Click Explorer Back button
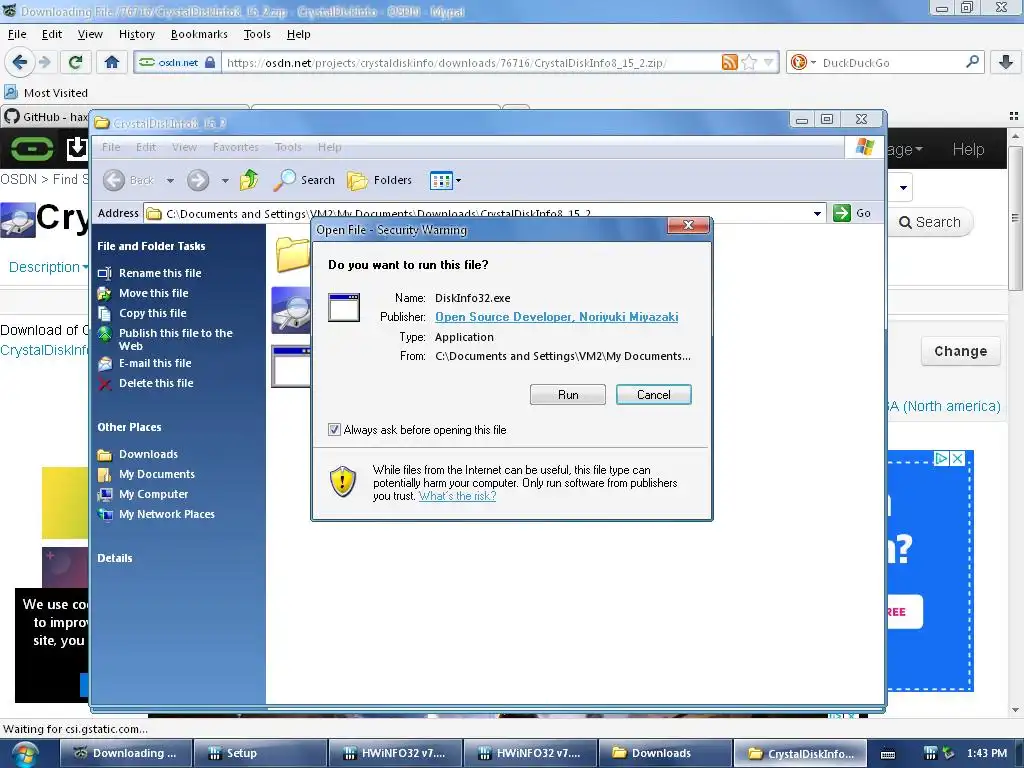This screenshot has width=1024, height=768. 129,180
